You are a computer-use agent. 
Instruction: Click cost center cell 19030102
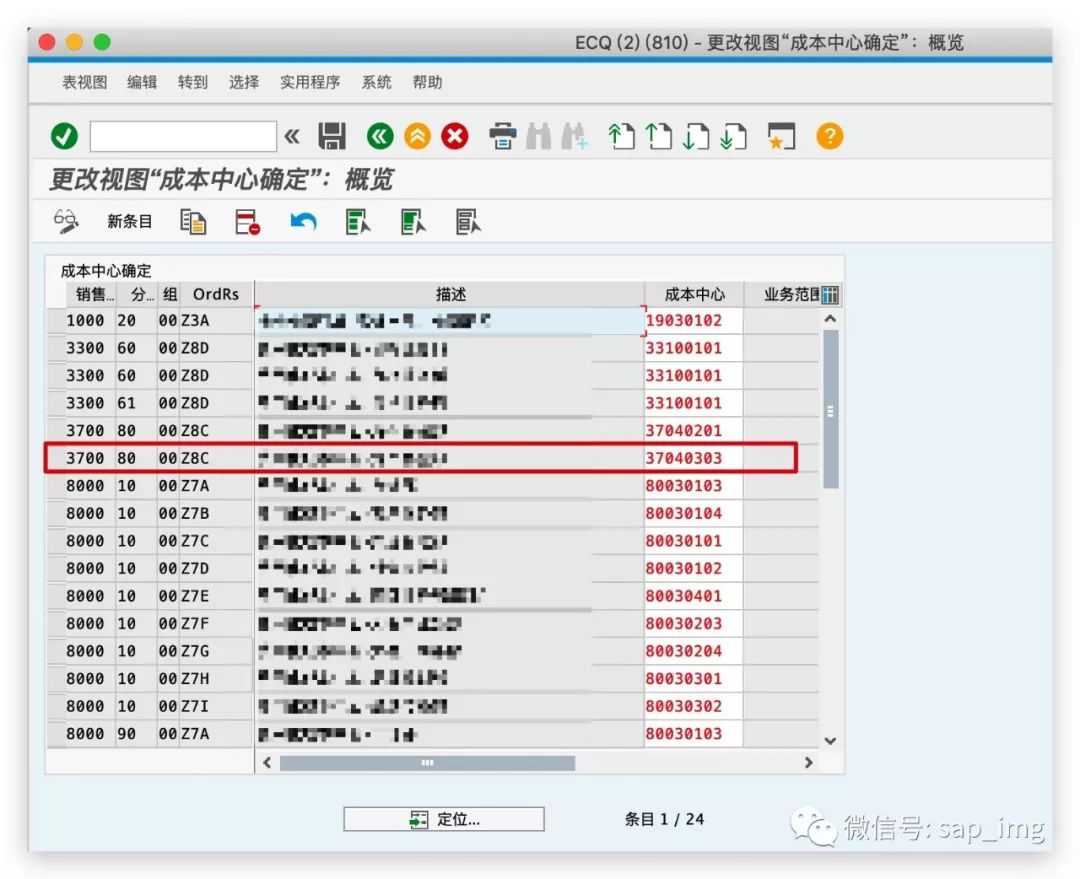(694, 320)
